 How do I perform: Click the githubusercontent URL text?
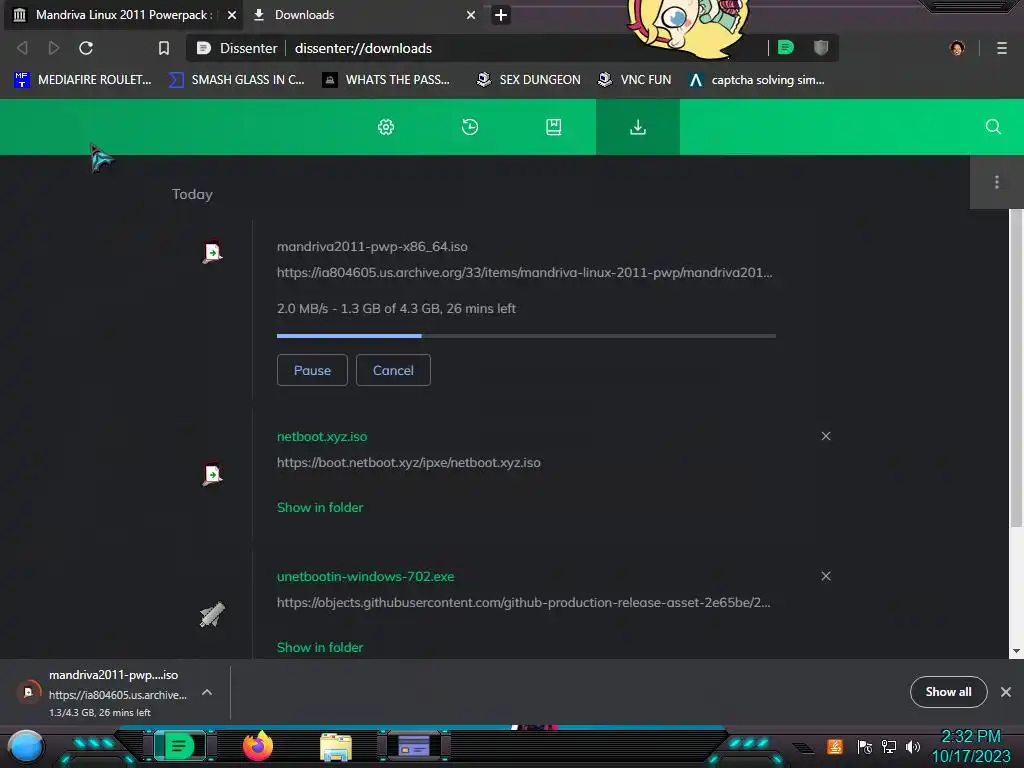[x=524, y=602]
